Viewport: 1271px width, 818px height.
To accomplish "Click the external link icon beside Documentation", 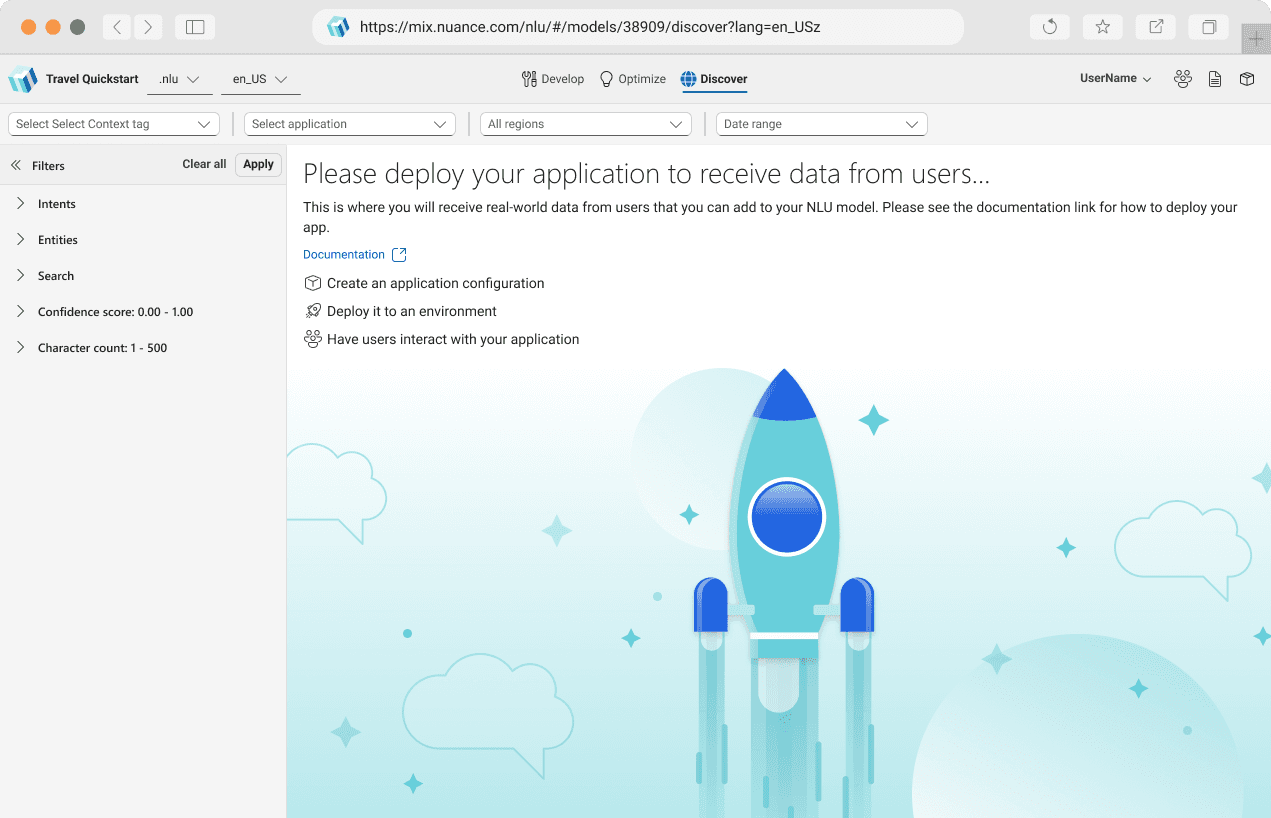I will click(x=400, y=255).
